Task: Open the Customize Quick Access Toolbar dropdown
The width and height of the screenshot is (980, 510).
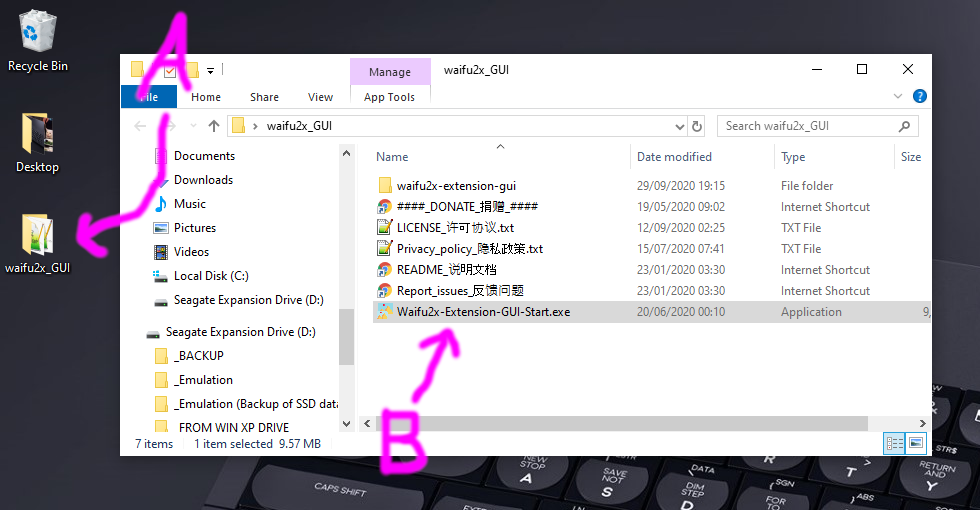Action: (211, 71)
